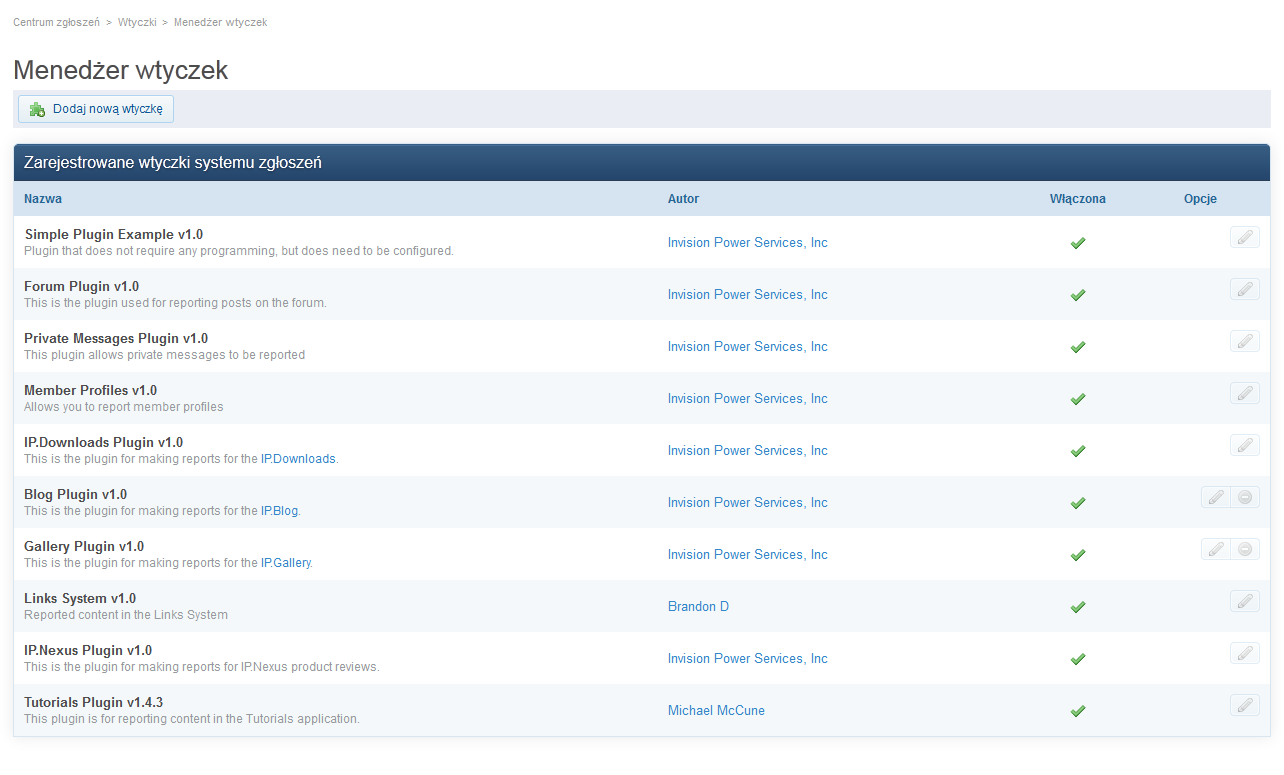Screen dimensions: 1284x775
Task: Toggle the enabled checkmark for IP.Downloads Plugin
Action: coord(1077,451)
